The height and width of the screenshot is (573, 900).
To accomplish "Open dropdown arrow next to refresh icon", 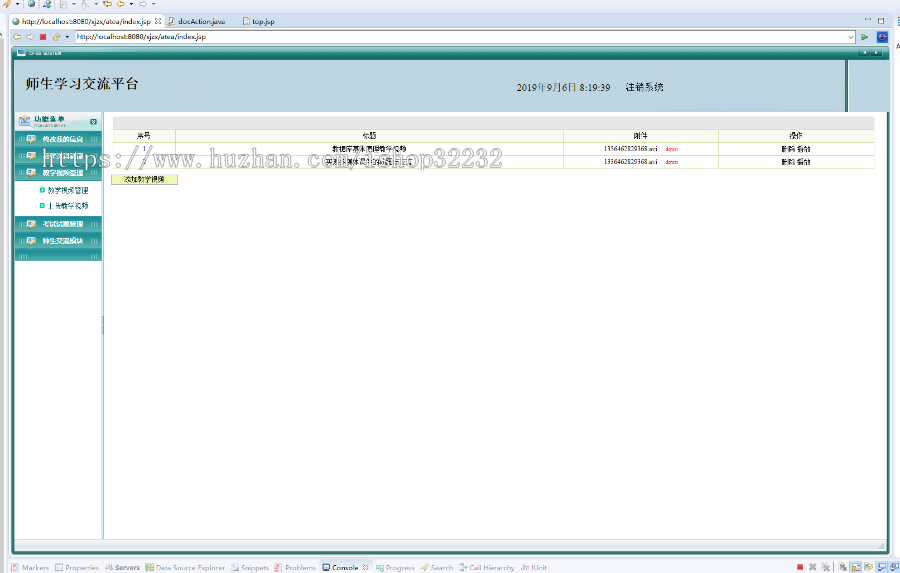I will click(67, 37).
